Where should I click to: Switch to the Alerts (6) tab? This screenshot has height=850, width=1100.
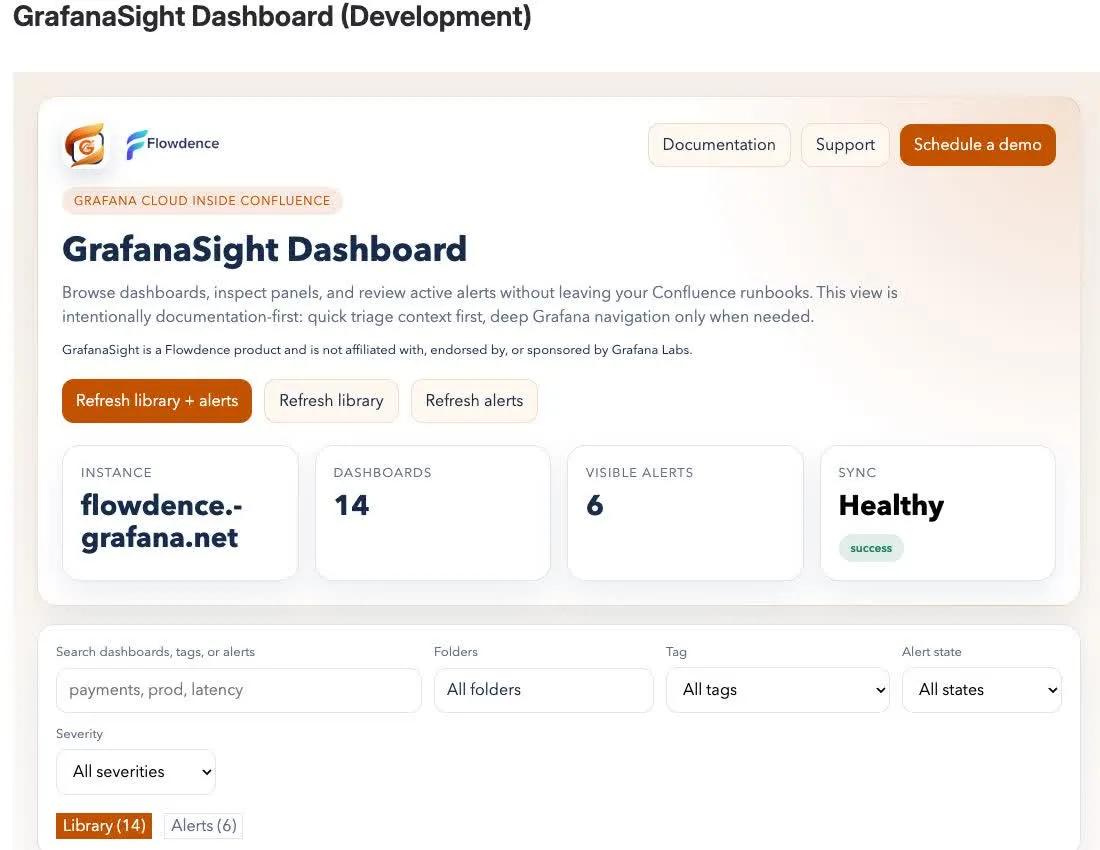203,825
